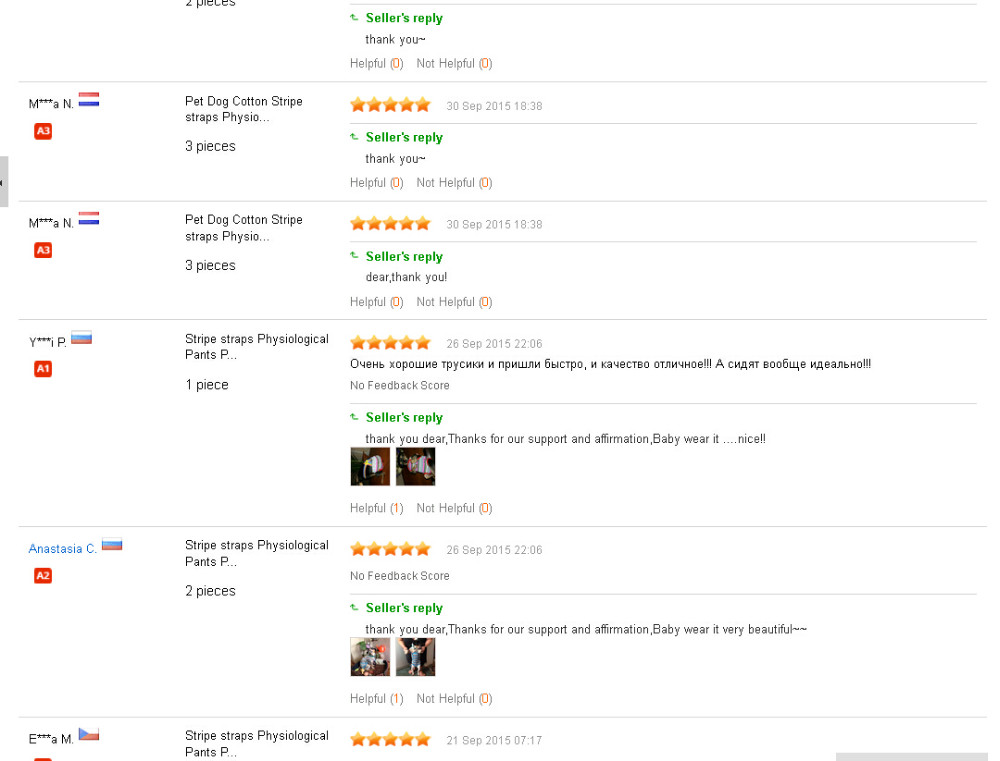1000x761 pixels.
Task: Open Anastasia C.'s buyer profile
Action: tap(62, 549)
